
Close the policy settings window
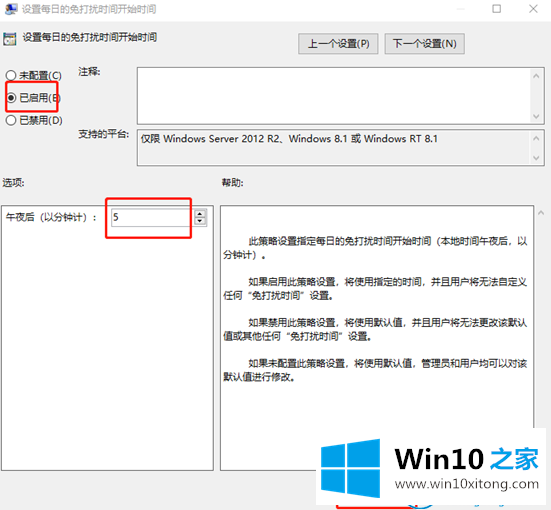coord(533,9)
